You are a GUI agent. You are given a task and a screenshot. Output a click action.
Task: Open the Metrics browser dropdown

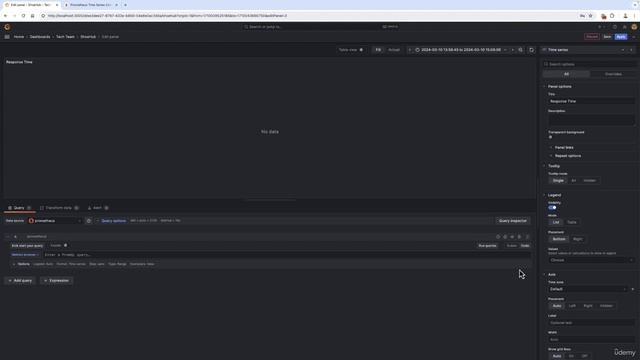25,255
